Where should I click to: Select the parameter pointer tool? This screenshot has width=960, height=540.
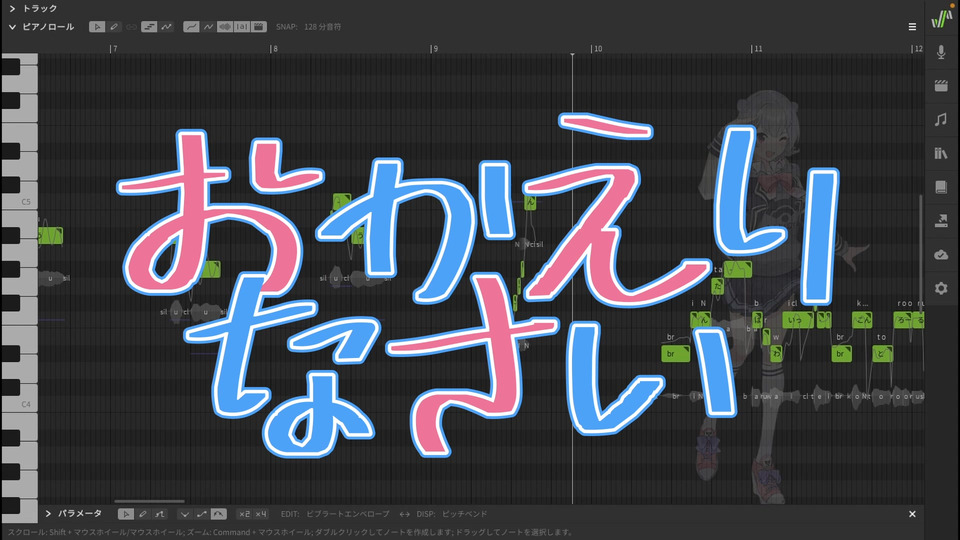pos(126,514)
